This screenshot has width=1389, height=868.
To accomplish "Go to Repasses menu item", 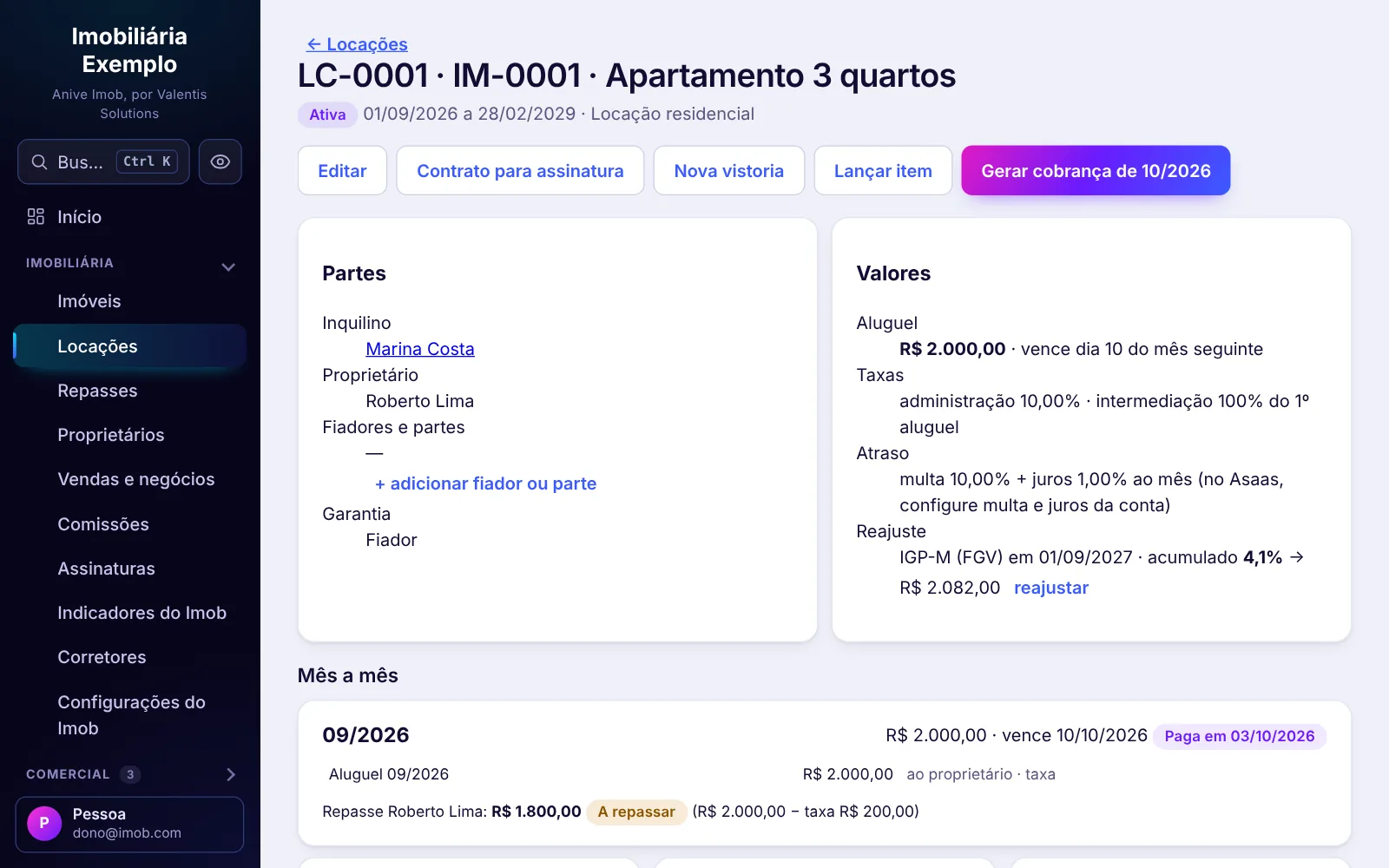I will [130, 391].
